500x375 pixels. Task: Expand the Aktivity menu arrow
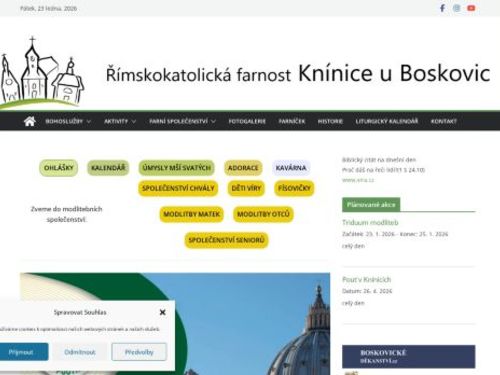click(134, 121)
